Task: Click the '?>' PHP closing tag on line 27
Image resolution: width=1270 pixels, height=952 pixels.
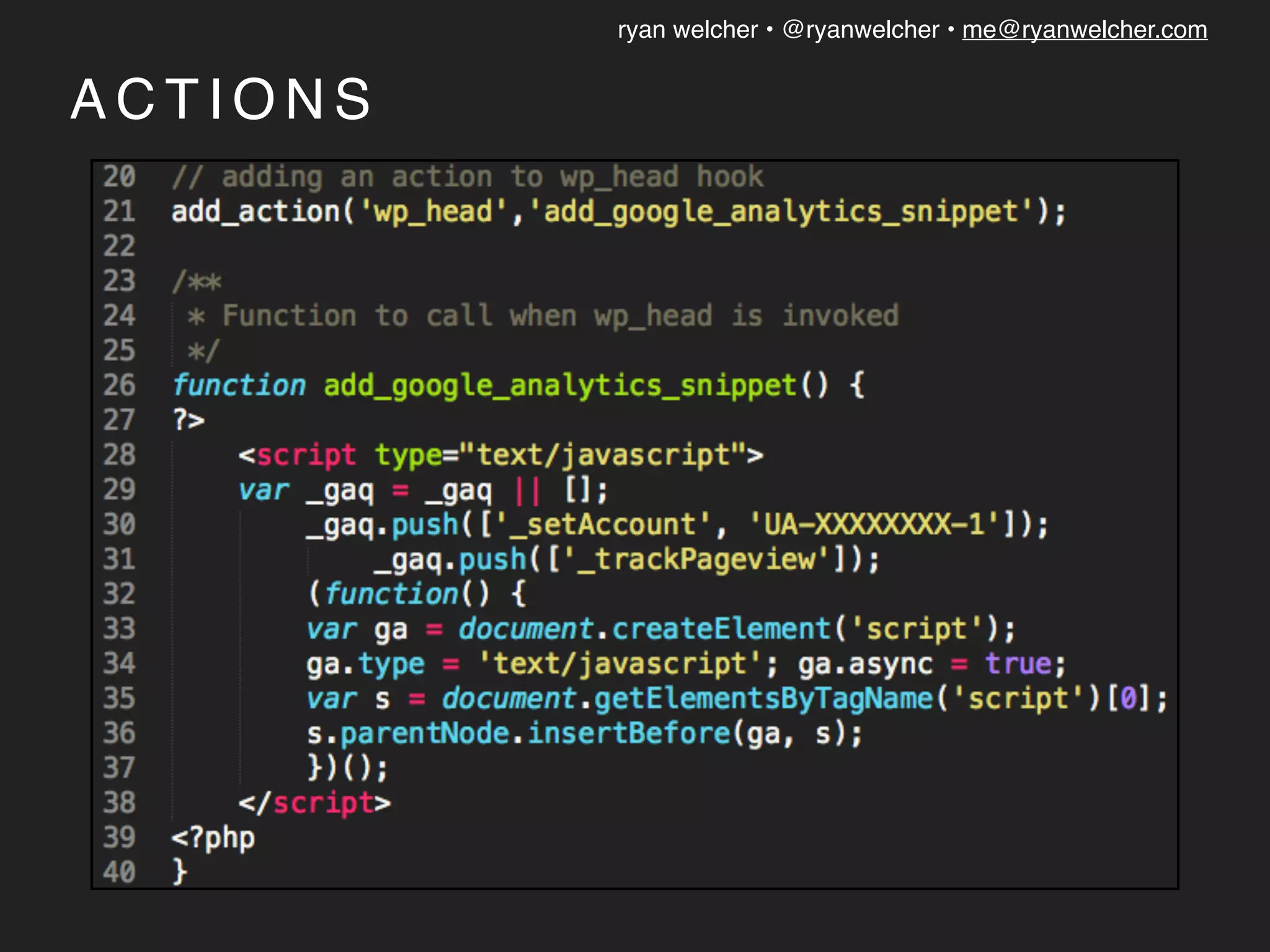Action: tap(188, 420)
